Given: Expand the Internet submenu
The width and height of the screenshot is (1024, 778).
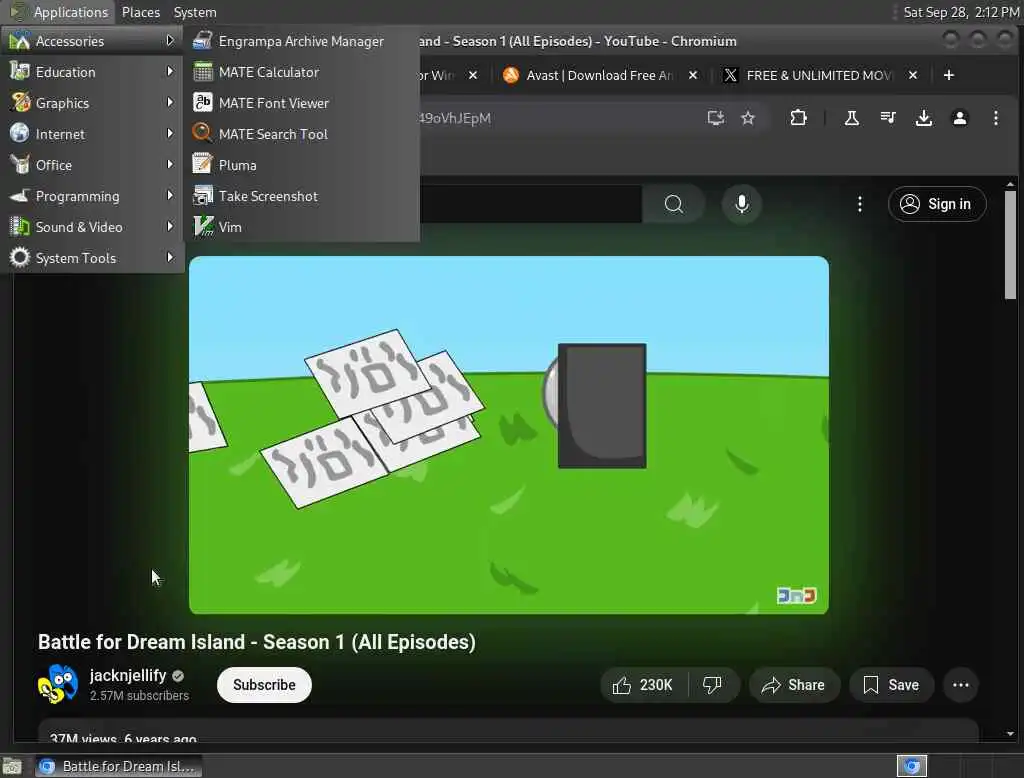Looking at the screenshot, I should [x=92, y=134].
